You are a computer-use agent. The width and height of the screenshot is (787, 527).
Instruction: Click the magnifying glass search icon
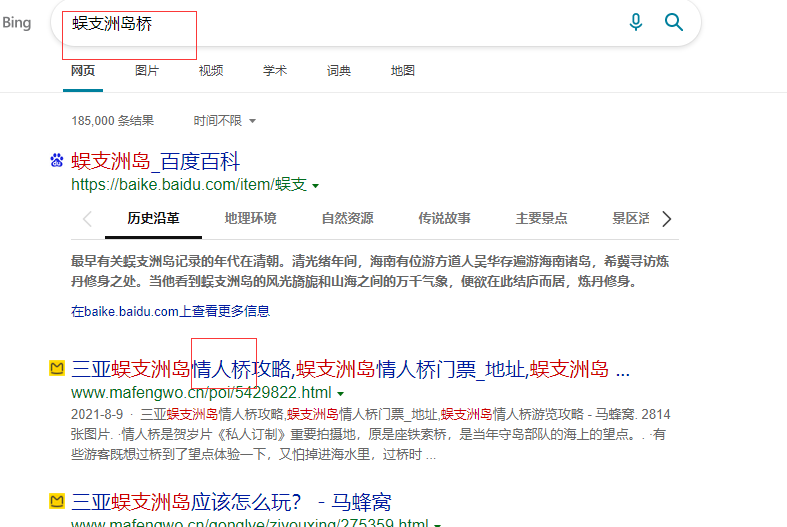tap(674, 22)
